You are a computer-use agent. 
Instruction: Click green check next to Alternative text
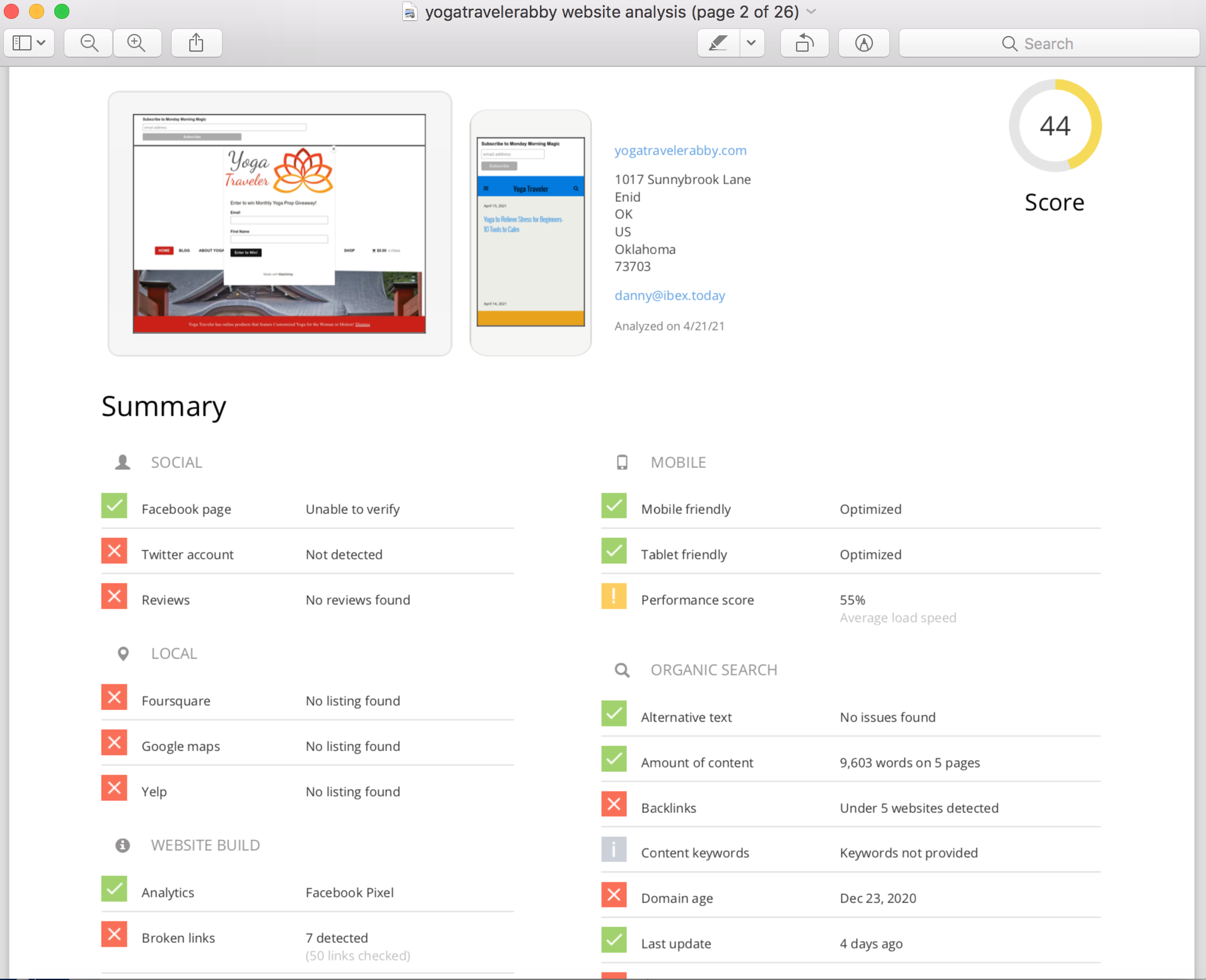coord(614,714)
